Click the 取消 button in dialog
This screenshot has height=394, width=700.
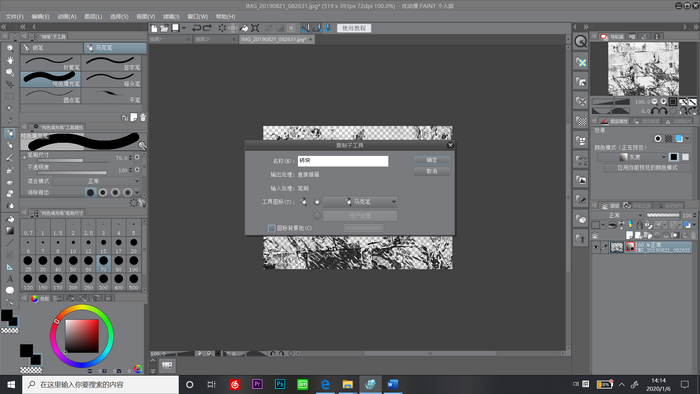[x=432, y=171]
